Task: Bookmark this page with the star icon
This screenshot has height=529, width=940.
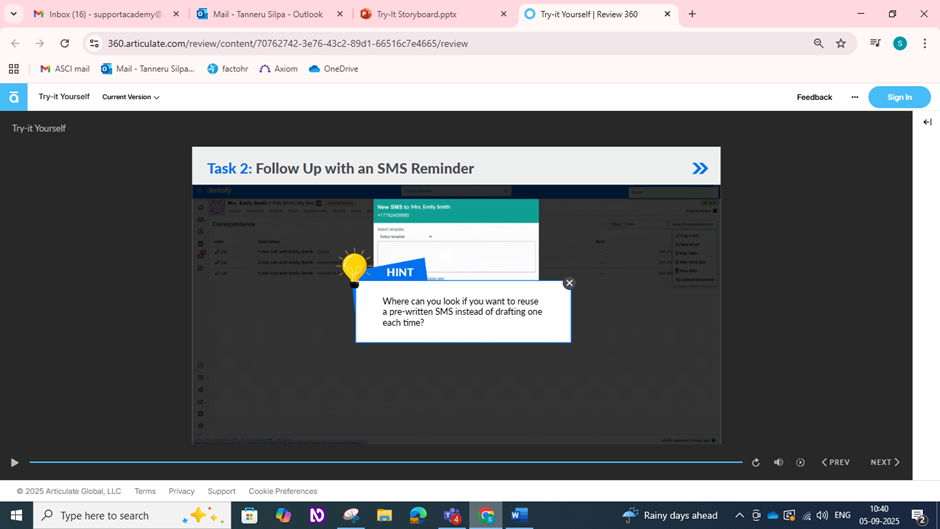Action: [x=841, y=43]
